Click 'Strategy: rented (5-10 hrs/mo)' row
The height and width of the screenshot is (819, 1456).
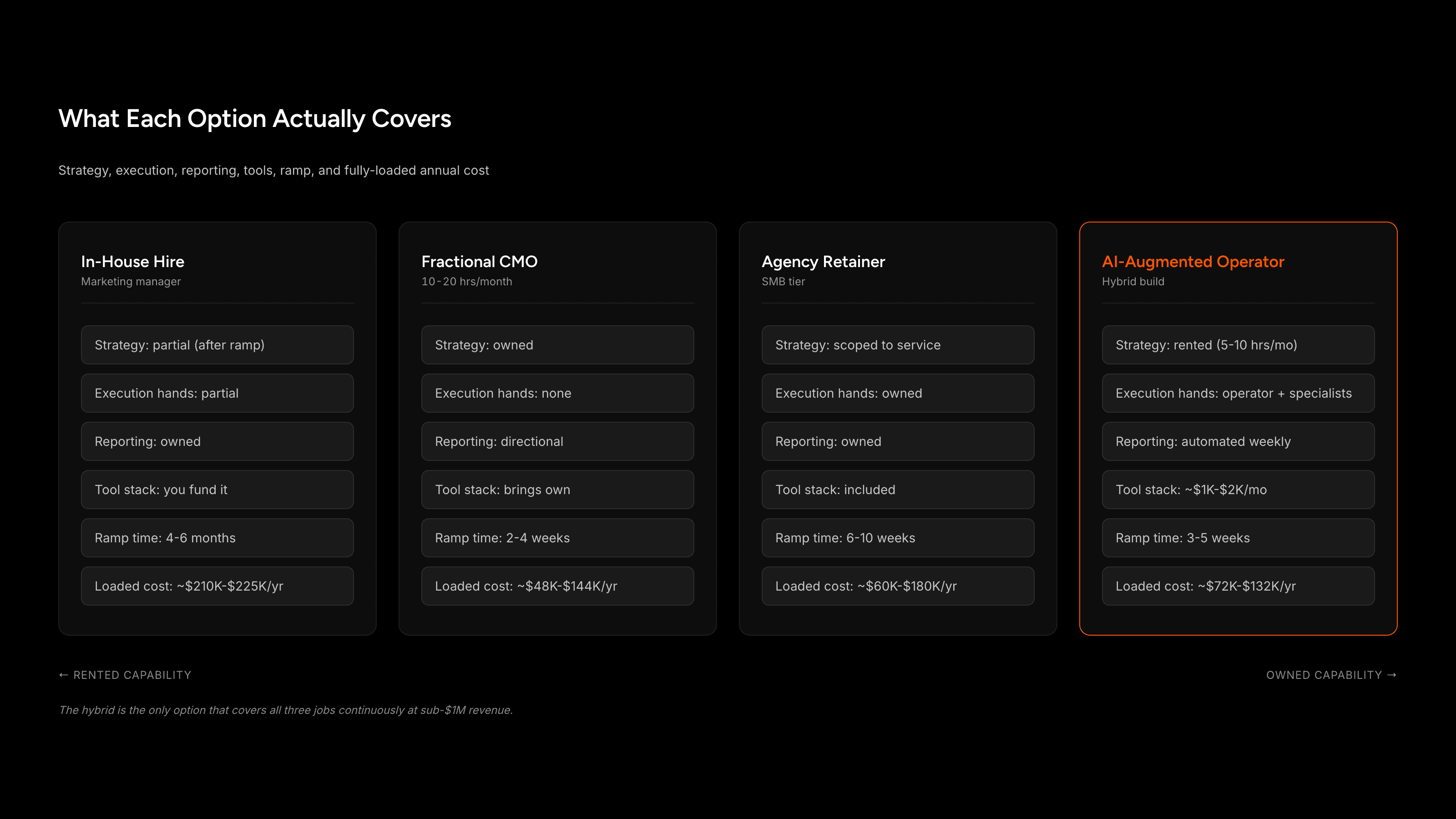tap(1239, 345)
